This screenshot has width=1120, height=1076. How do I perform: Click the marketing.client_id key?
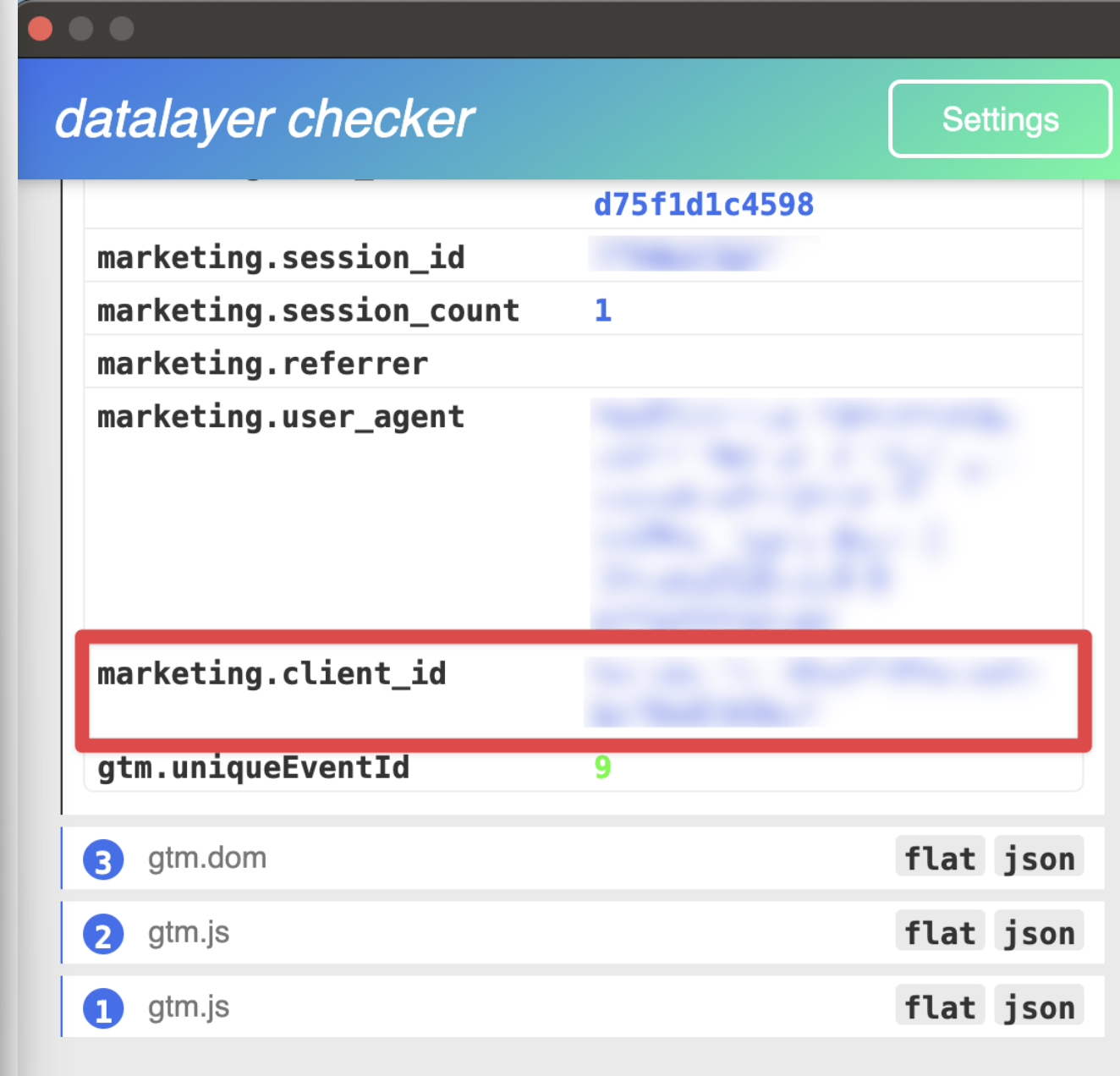coord(272,674)
